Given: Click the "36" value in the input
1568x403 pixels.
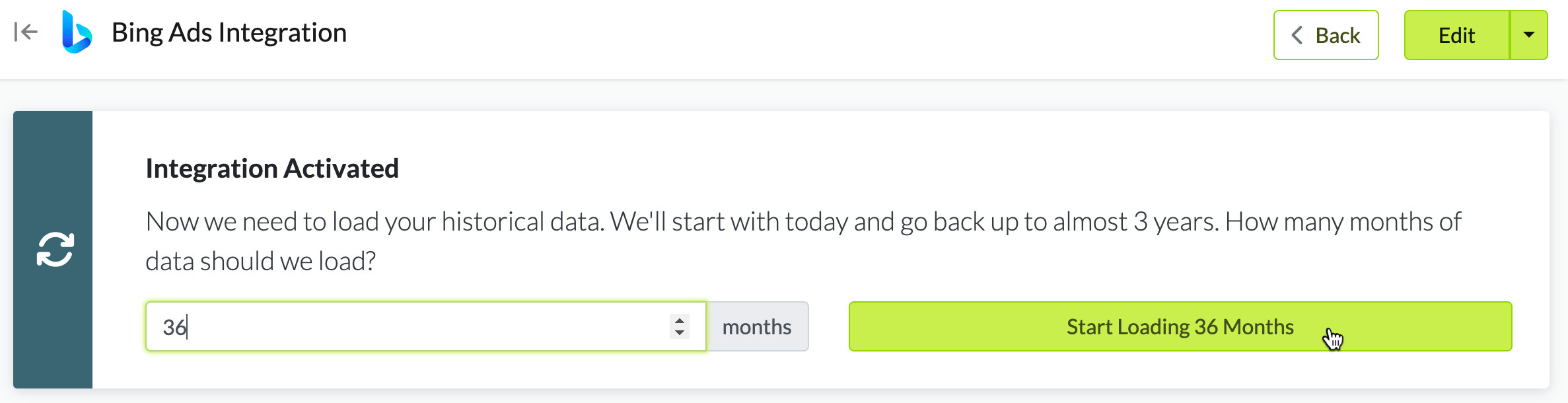Looking at the screenshot, I should pos(174,327).
